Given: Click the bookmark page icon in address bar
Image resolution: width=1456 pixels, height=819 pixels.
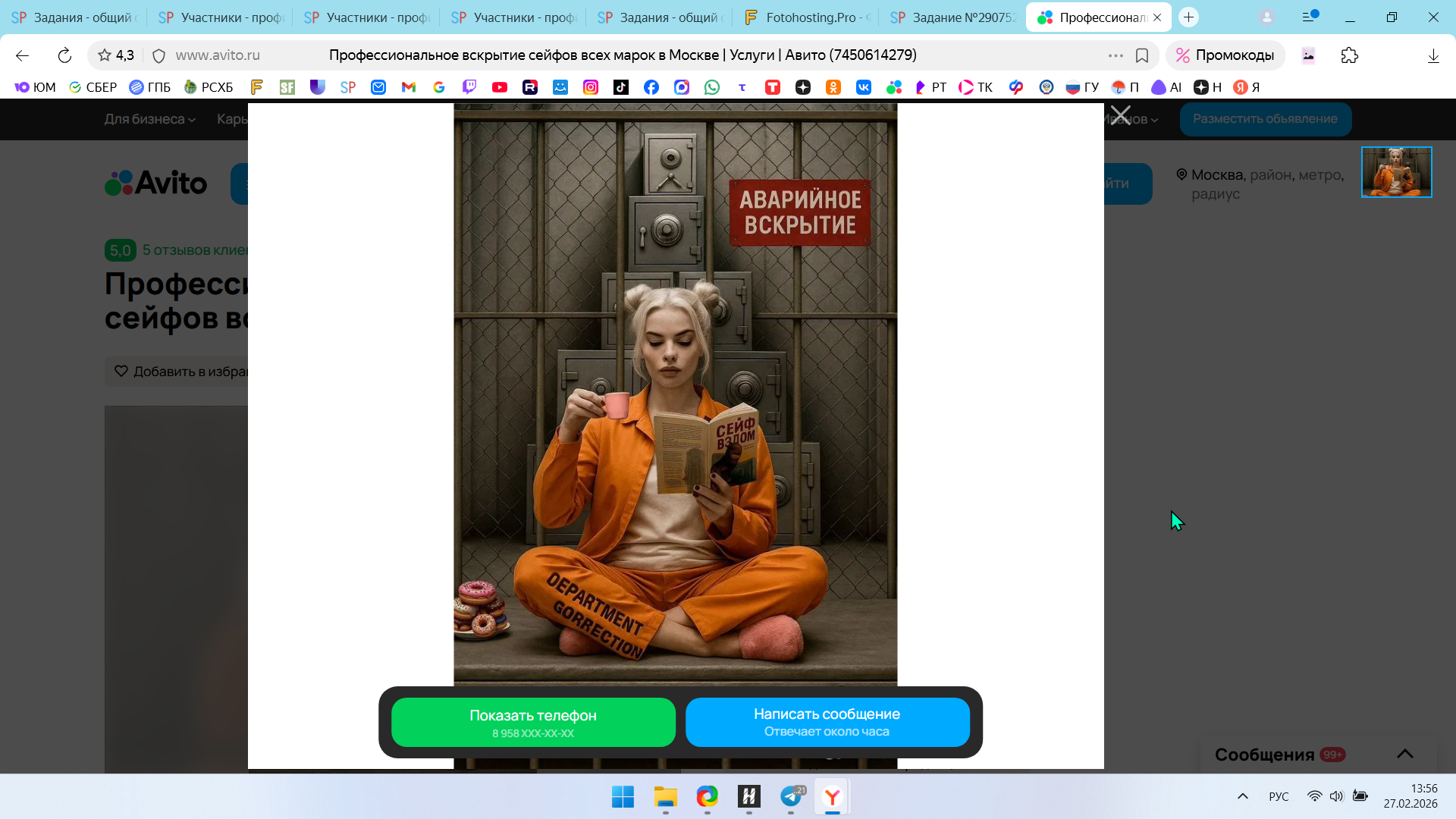Looking at the screenshot, I should tap(1142, 55).
